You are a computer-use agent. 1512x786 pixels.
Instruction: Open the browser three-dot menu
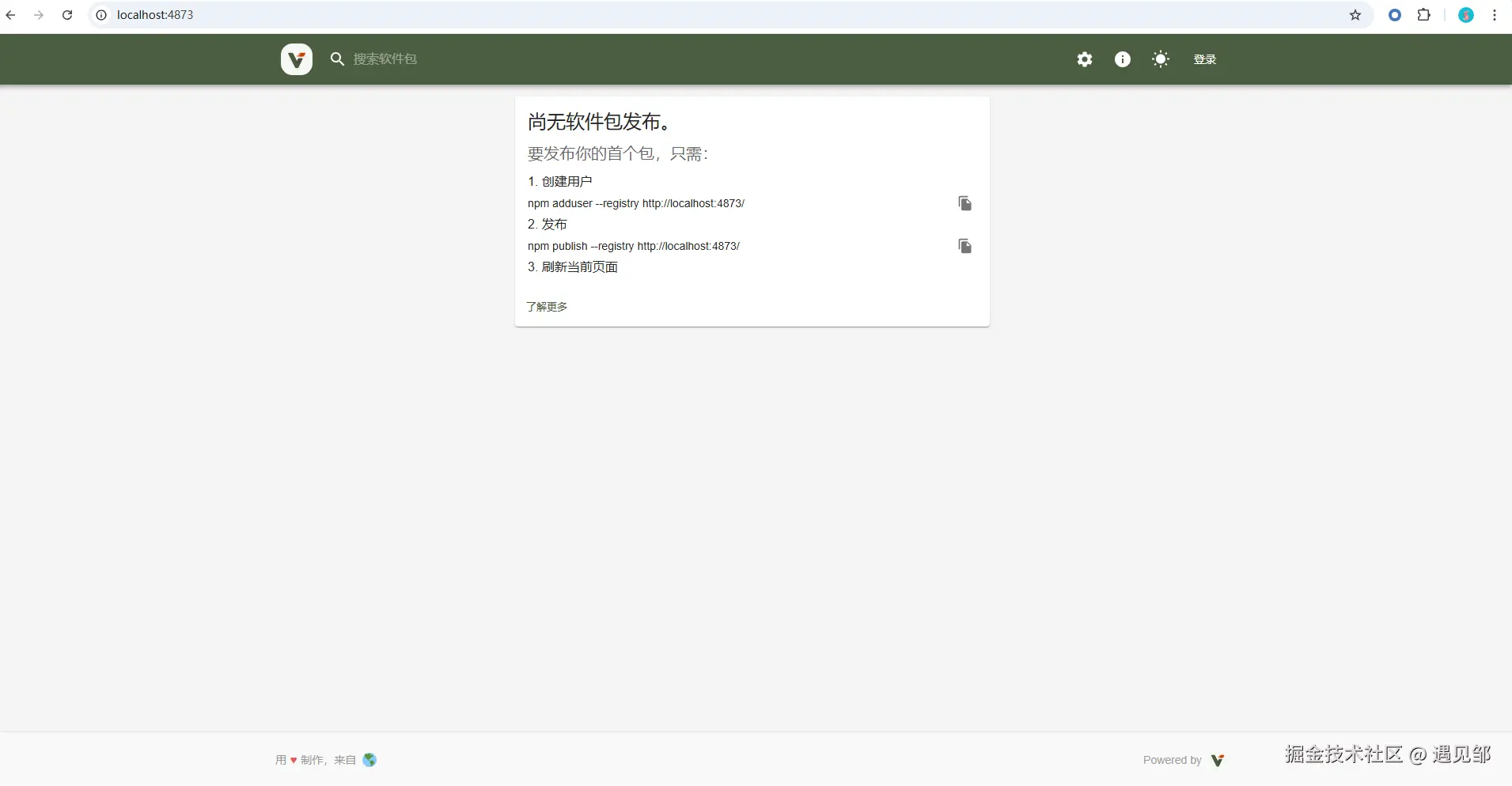click(1495, 15)
